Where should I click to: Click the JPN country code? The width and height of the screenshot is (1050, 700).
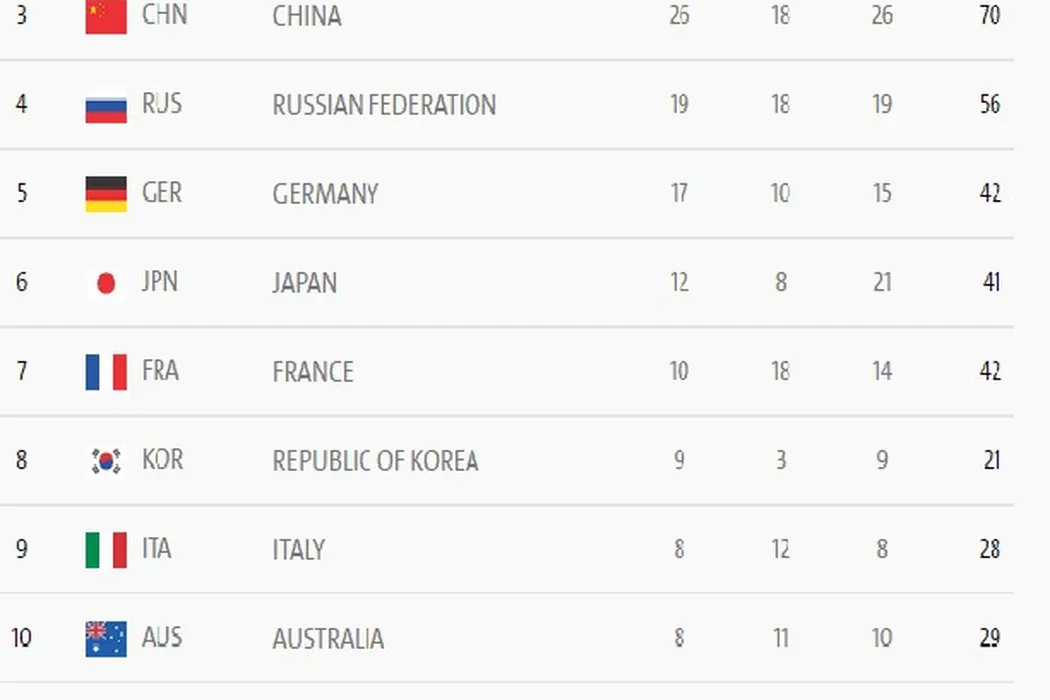pos(160,282)
